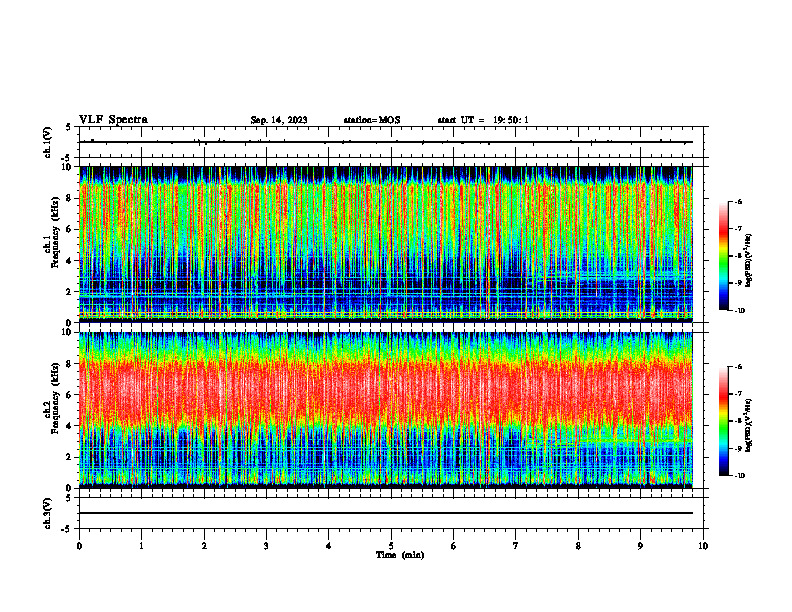Click the "-6" label on ch.1 colorbar
Viewport: 792px width, 612px height.
click(738, 202)
